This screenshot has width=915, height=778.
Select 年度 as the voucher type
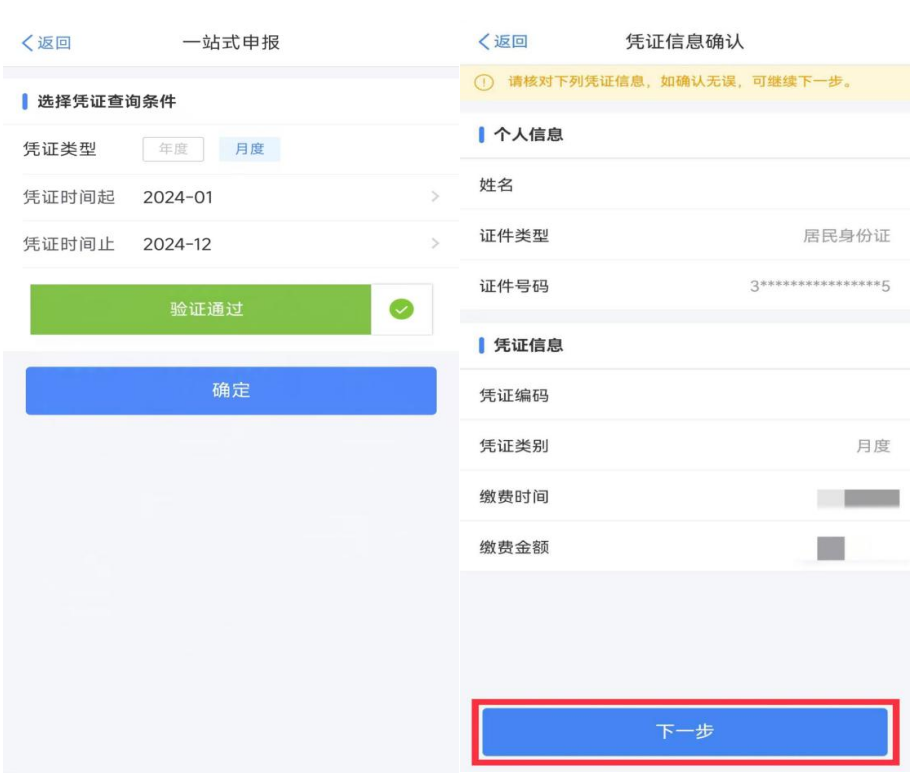(173, 149)
